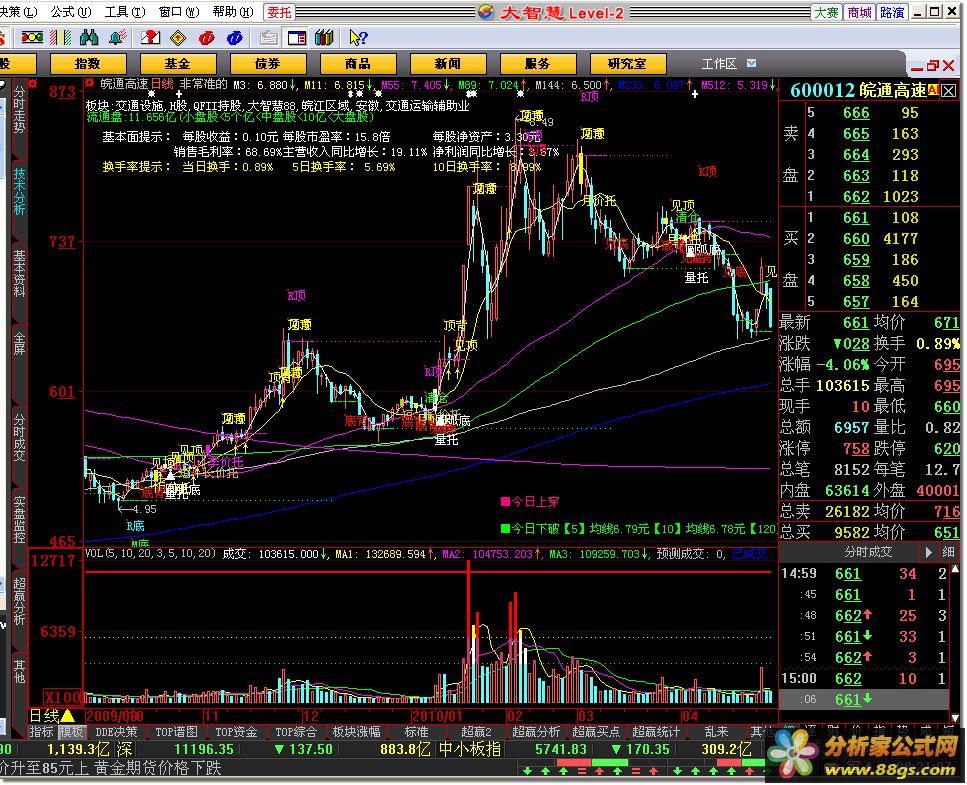Click the chart with red question mark icon

point(150,38)
